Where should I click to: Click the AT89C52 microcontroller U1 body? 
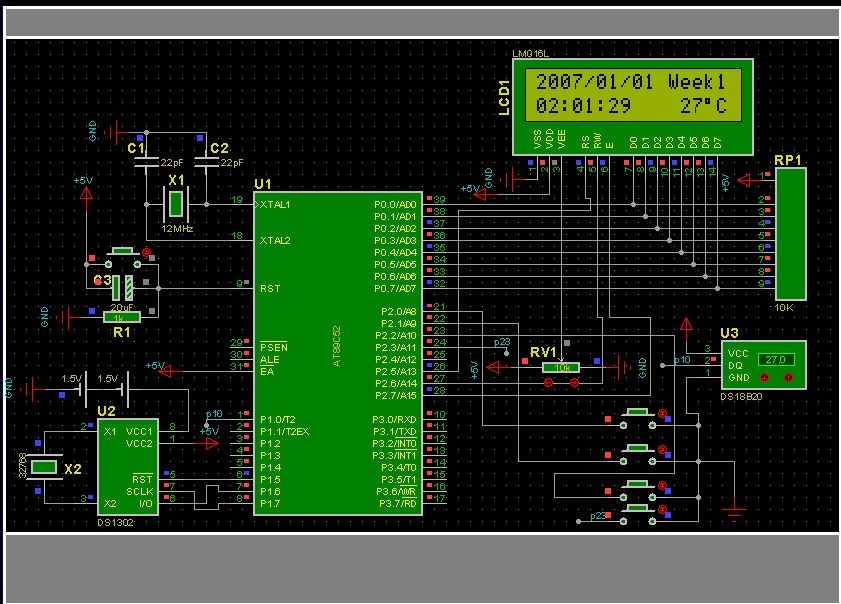tap(337, 350)
